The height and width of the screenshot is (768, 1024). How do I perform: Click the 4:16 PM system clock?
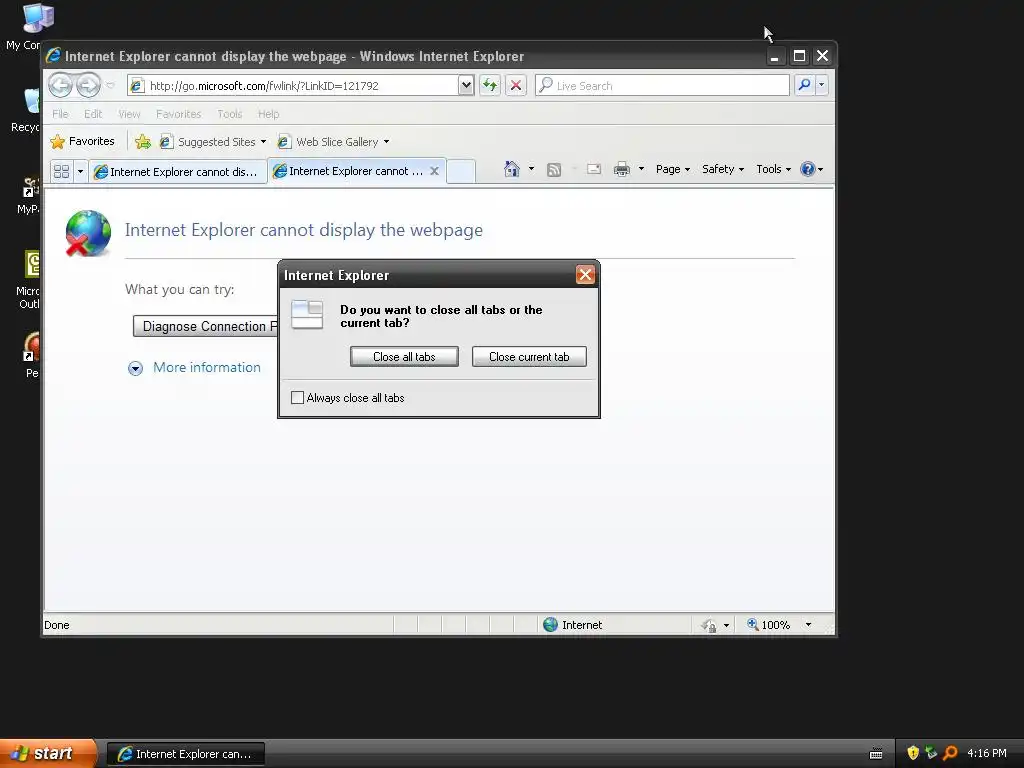pos(987,753)
